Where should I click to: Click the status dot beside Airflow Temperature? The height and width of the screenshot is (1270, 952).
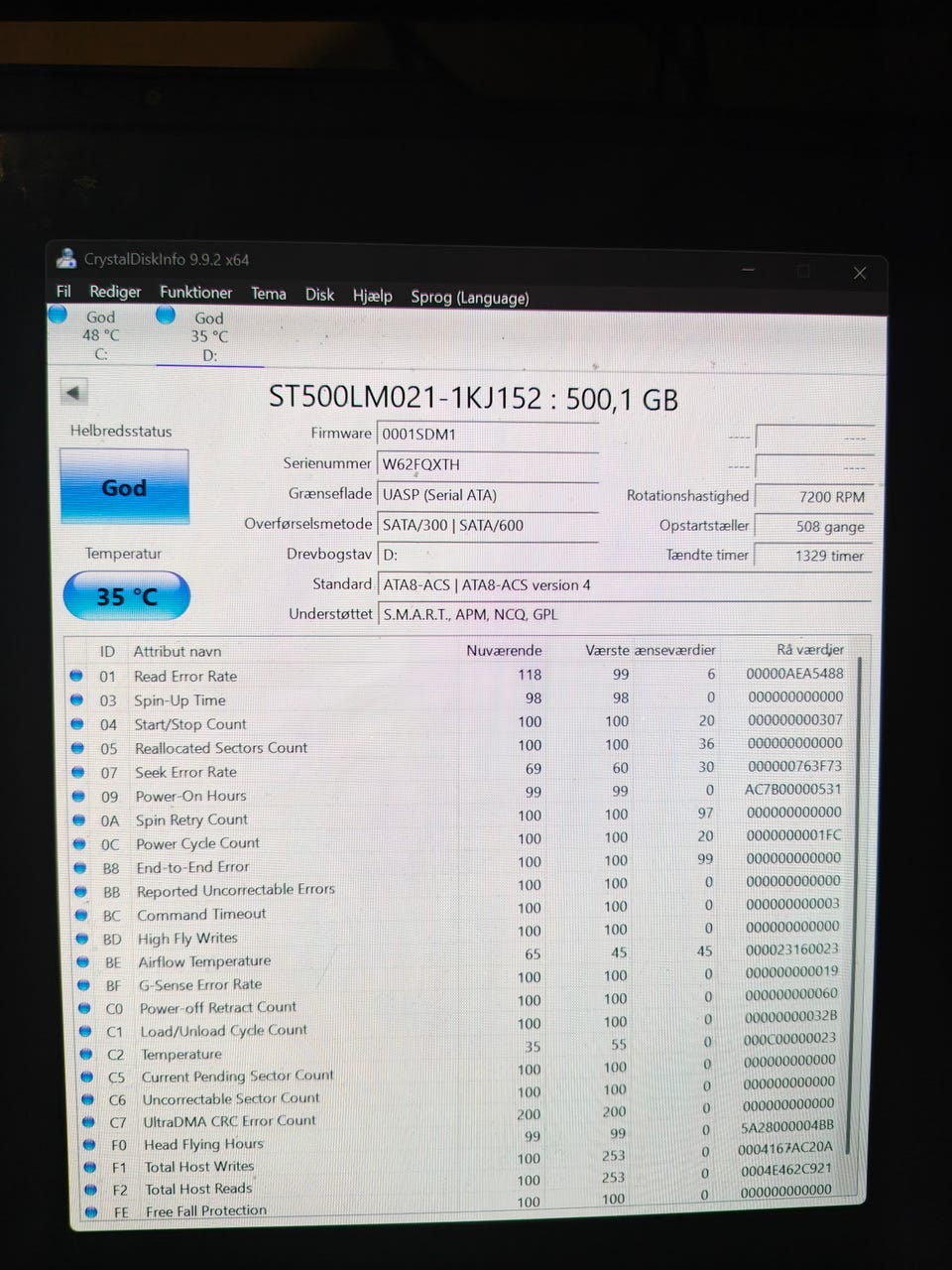pos(83,961)
